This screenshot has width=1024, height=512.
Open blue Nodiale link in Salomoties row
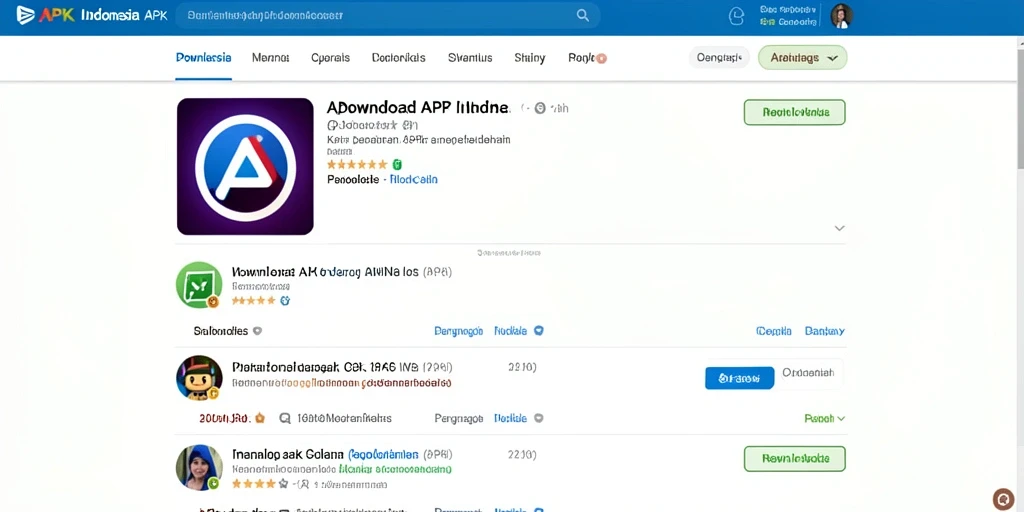tap(510, 331)
